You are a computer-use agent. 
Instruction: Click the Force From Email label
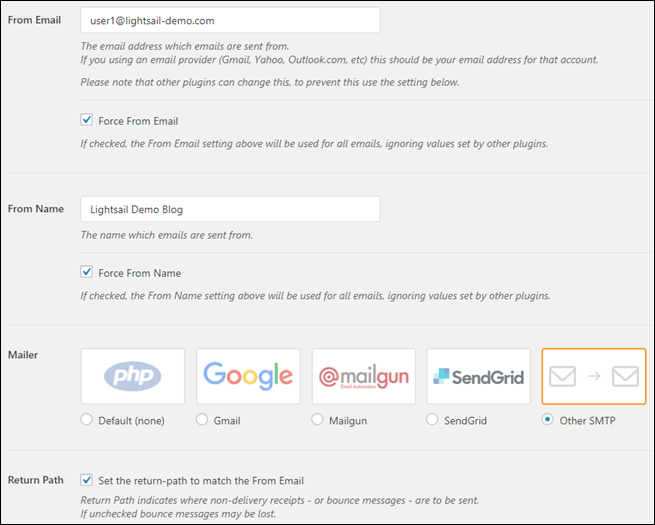pos(138,121)
